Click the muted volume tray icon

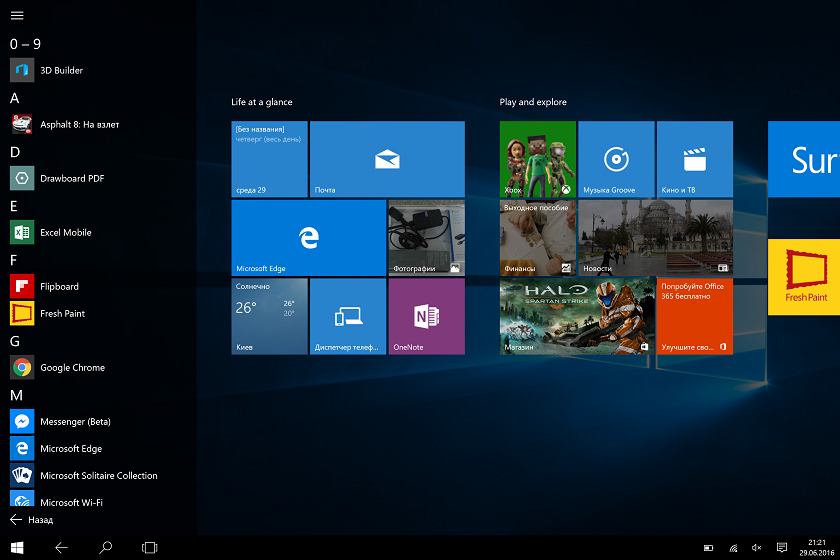click(756, 548)
